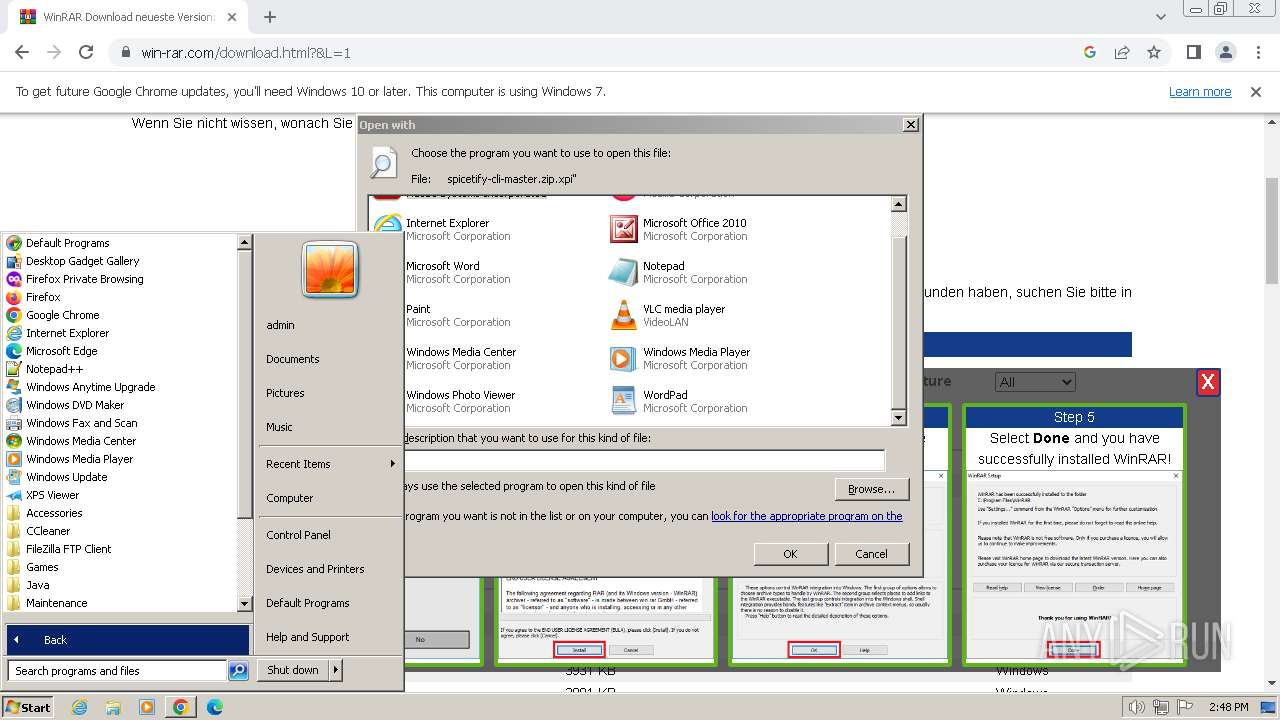The height and width of the screenshot is (720, 1280).
Task: Click the volume icon in system tray
Action: tap(1138, 708)
